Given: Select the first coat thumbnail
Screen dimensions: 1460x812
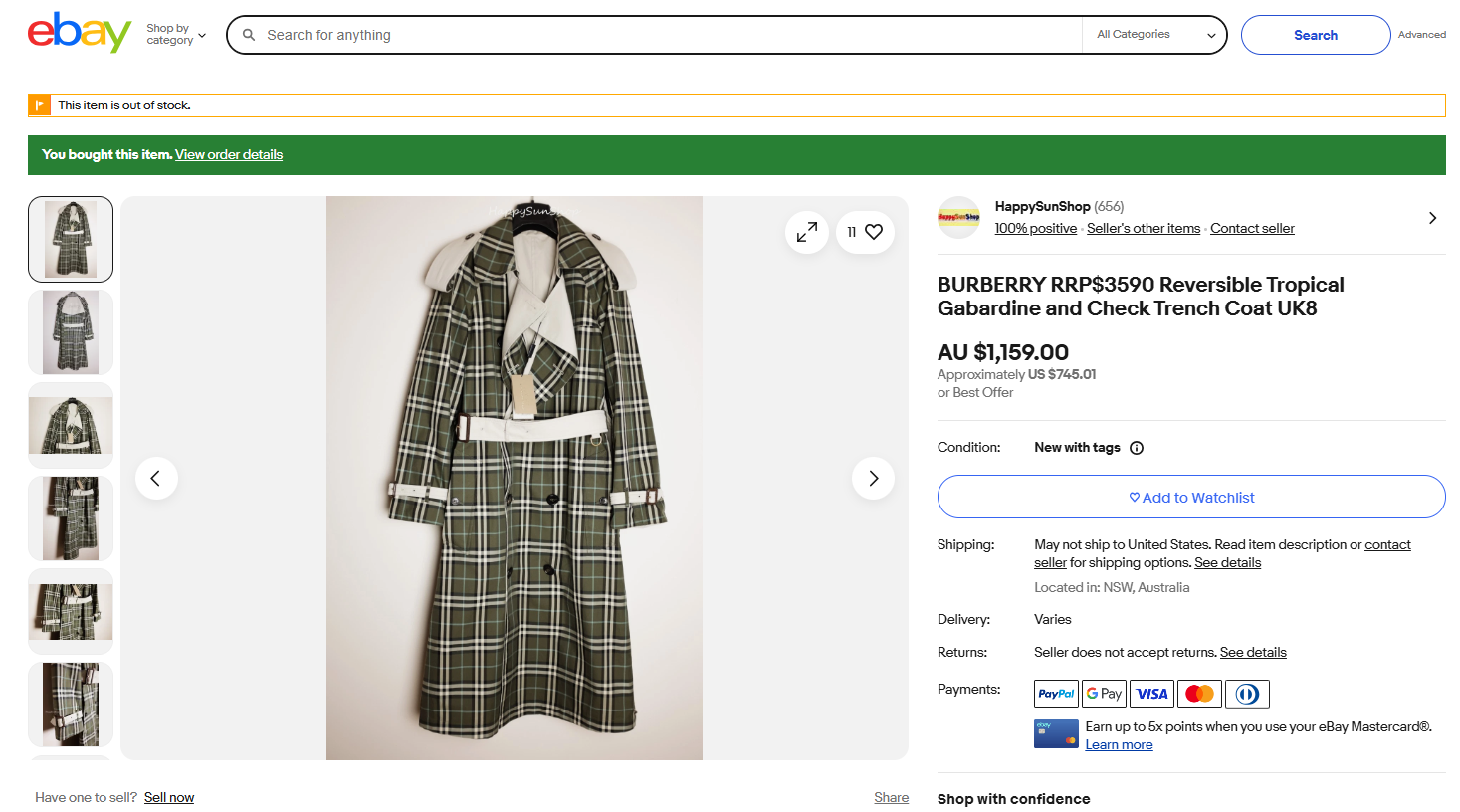Looking at the screenshot, I should (x=71, y=239).
